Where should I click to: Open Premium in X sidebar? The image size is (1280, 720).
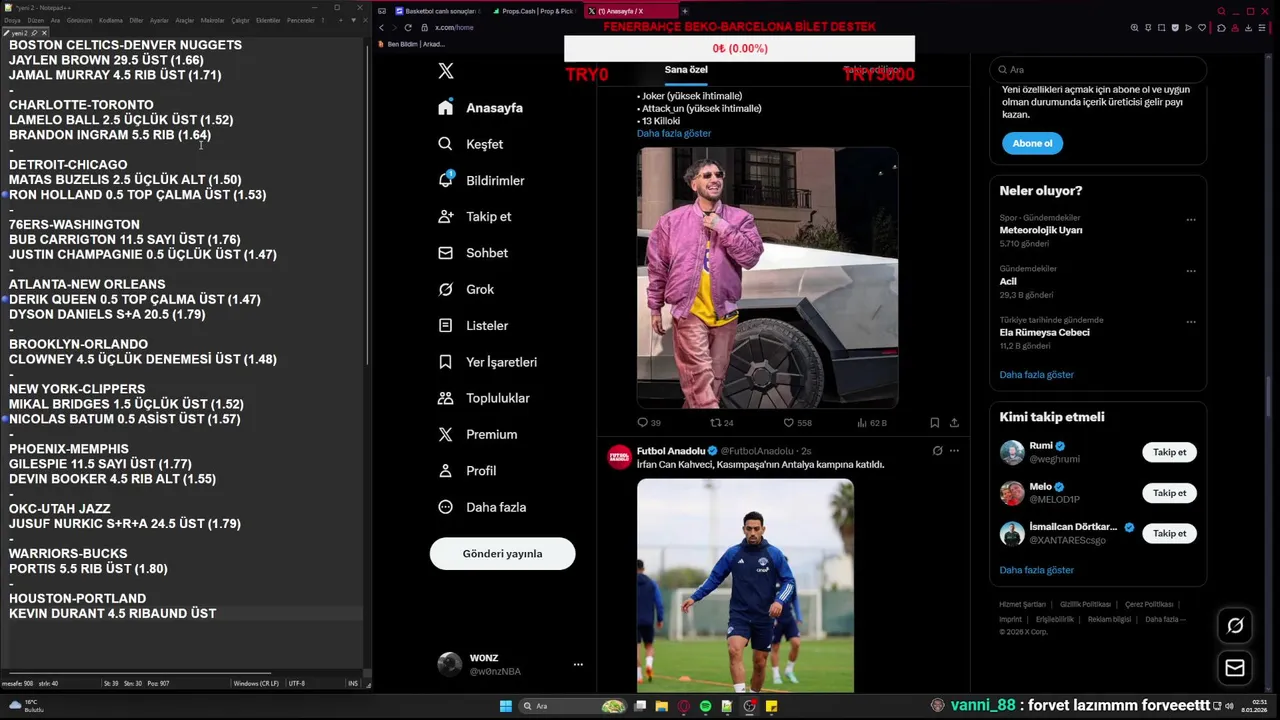click(x=477, y=434)
